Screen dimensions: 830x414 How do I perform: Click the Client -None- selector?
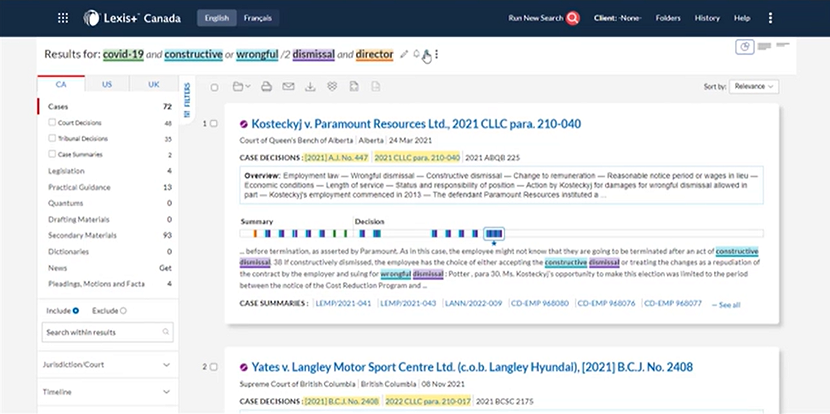[x=618, y=18]
